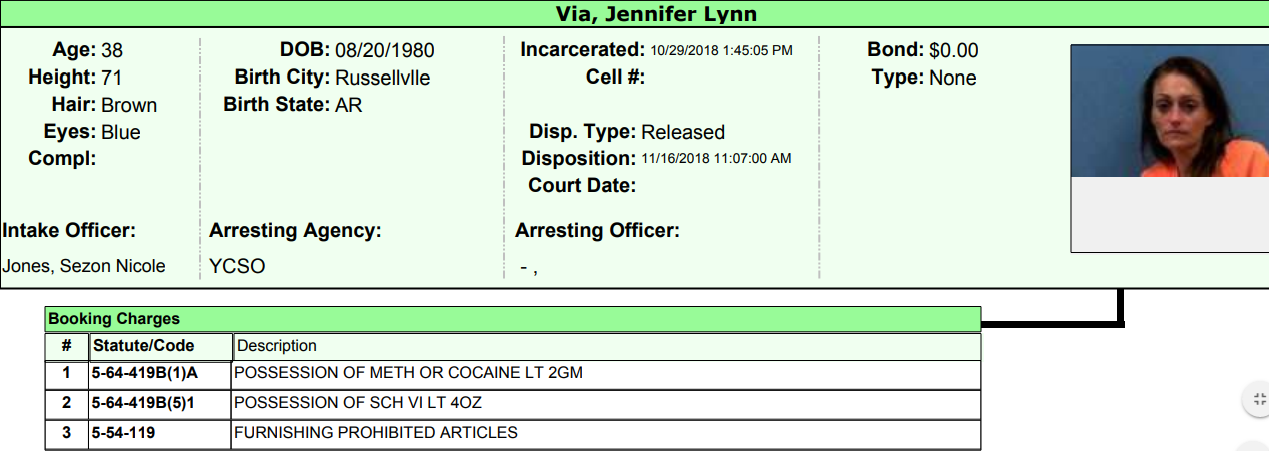
Task: Click 'POSSESSION OF SCH VI LT 4OZ' description
Action: (x=363, y=403)
